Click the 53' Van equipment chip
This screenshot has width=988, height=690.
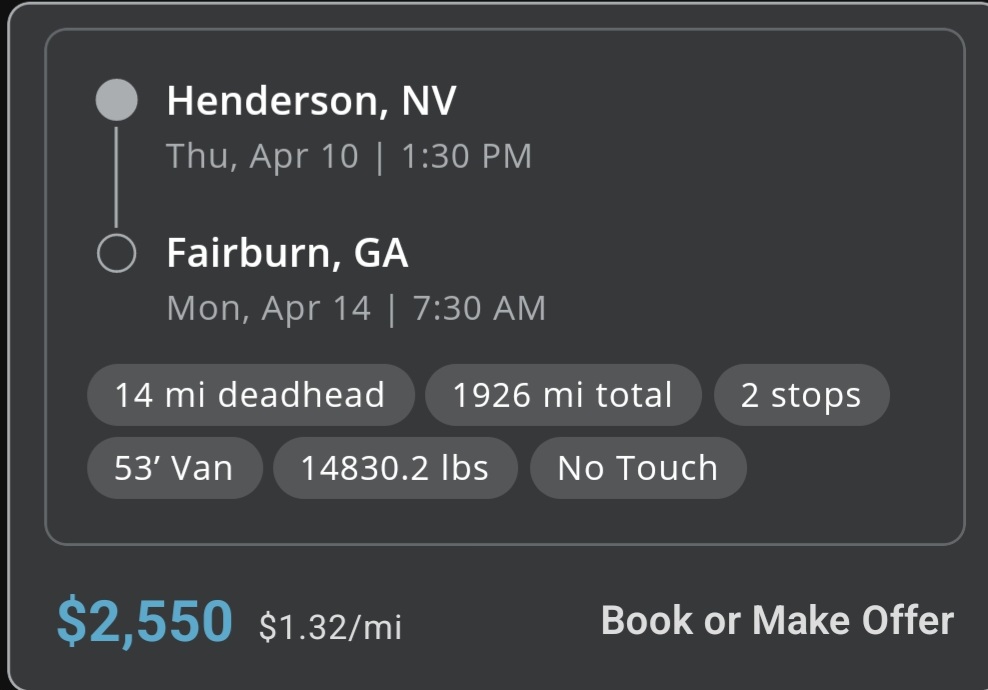coord(174,468)
